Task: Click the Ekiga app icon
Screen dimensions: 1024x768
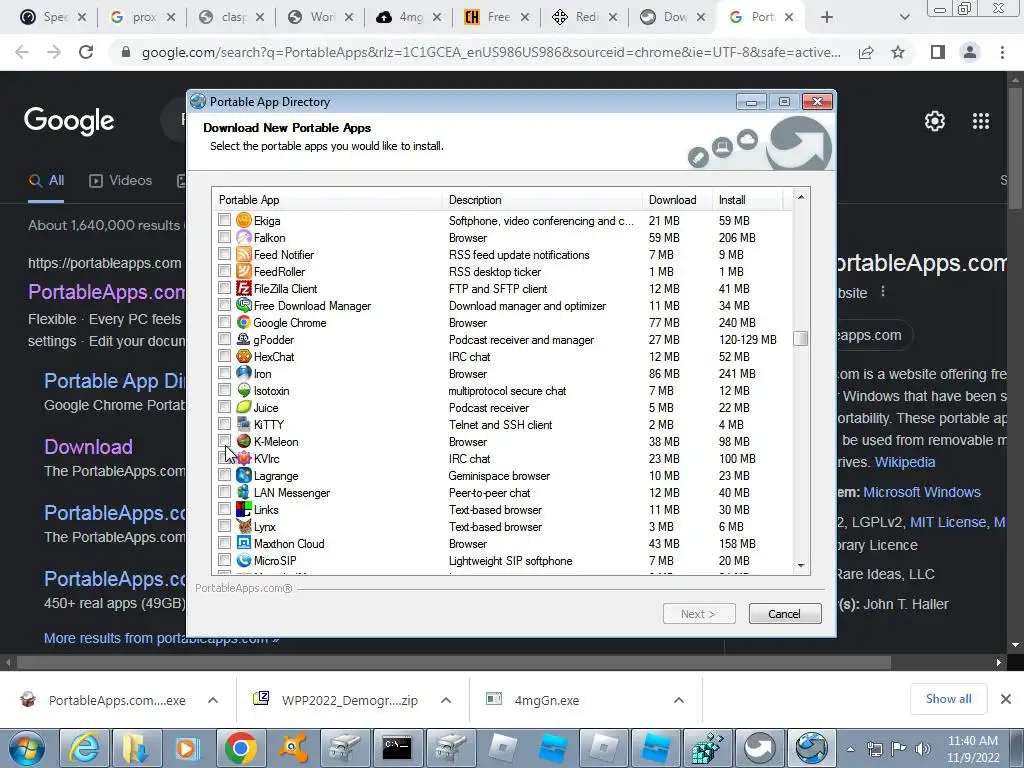Action: [x=244, y=221]
